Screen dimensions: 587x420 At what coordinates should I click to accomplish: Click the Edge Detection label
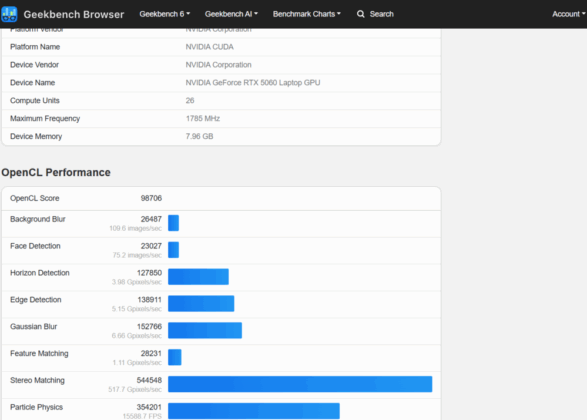coord(36,300)
